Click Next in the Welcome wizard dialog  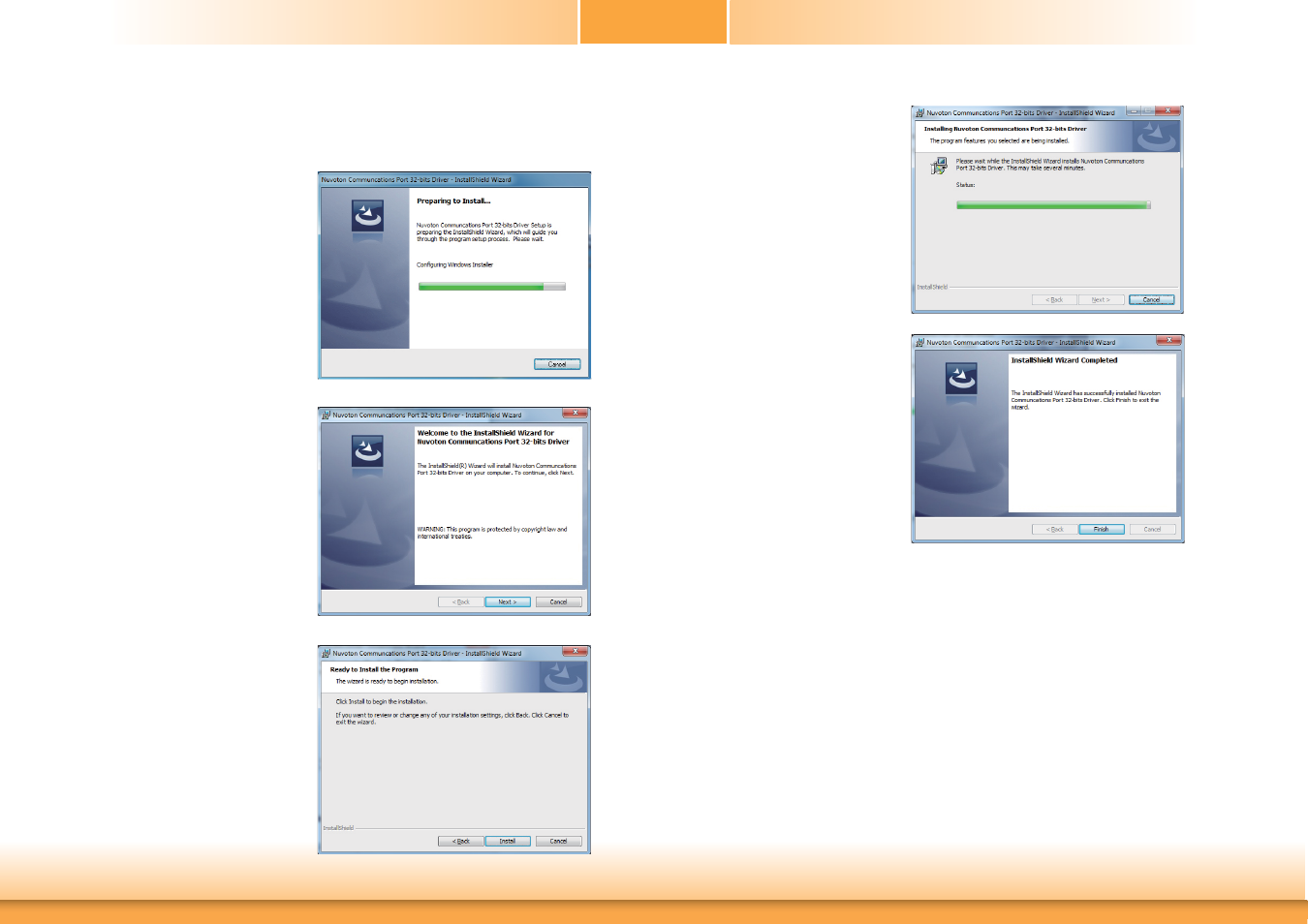[x=508, y=601]
